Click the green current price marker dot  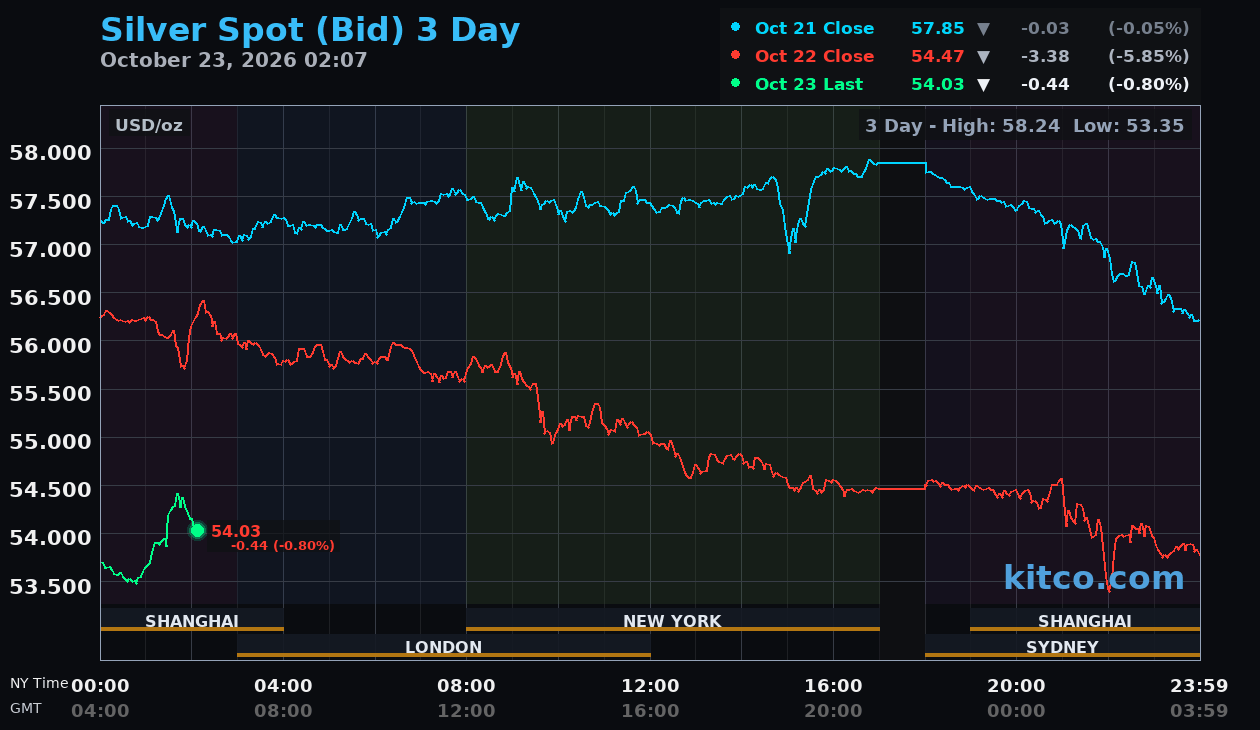pos(197,530)
